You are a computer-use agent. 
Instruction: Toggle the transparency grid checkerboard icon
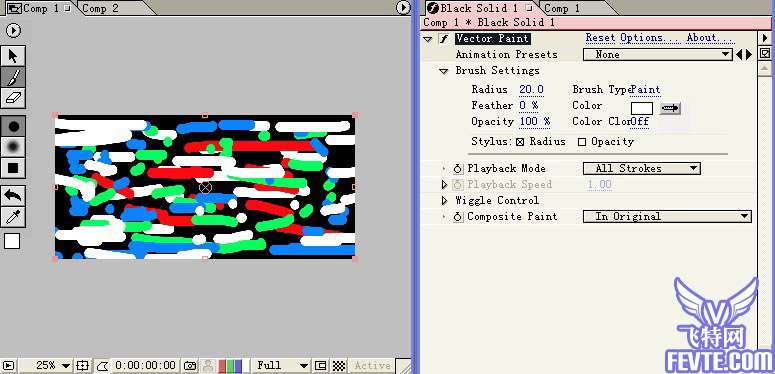[x=339, y=366]
